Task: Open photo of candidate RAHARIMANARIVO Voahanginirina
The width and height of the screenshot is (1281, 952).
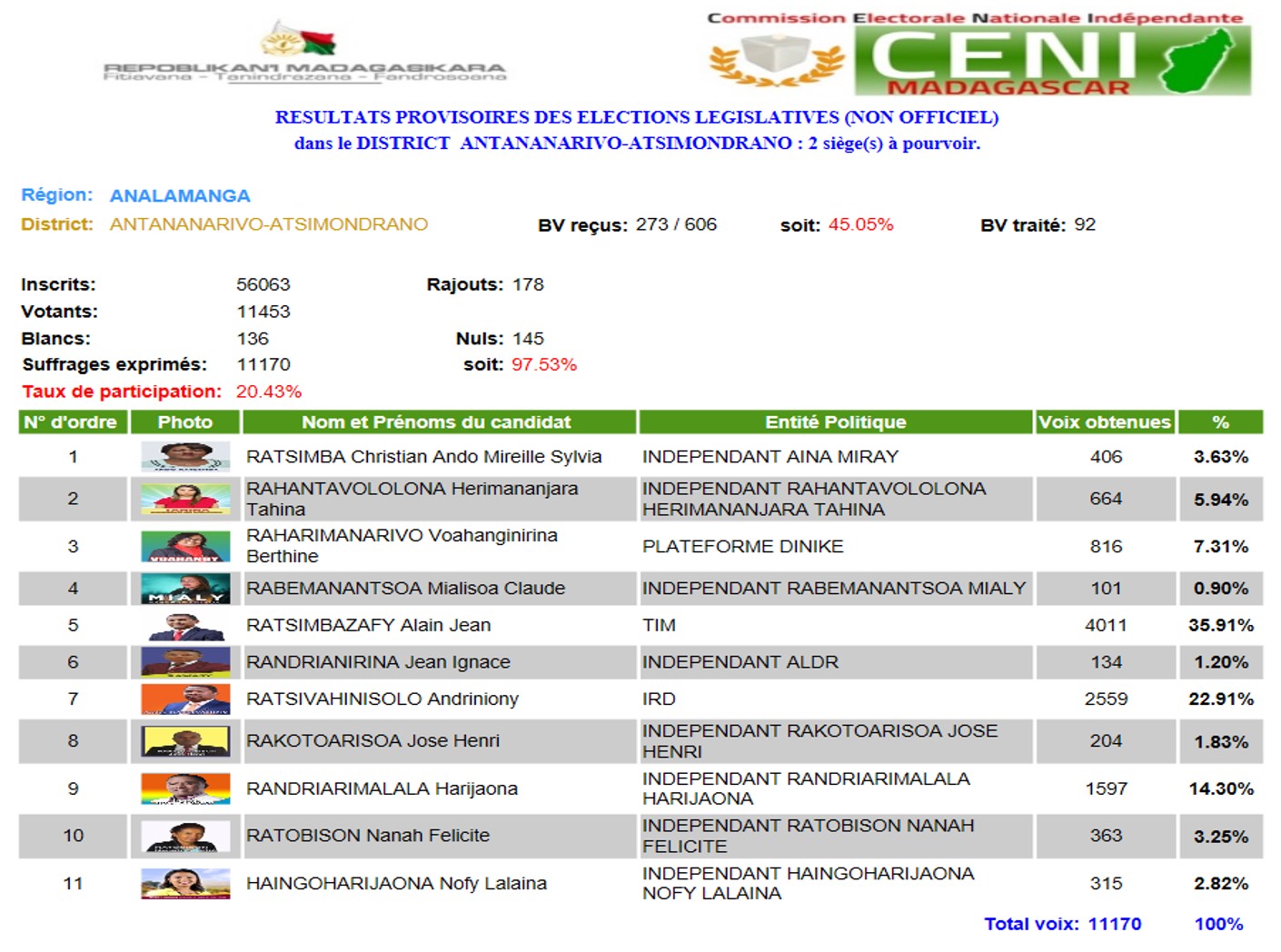Action: [185, 546]
